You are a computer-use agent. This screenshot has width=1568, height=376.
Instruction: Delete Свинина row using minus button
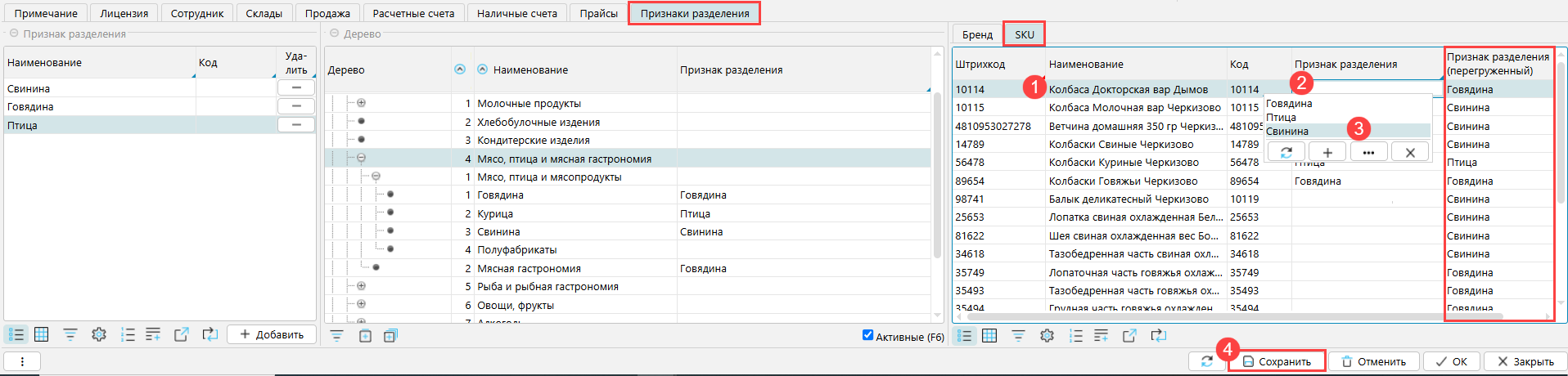pyautogui.click(x=296, y=88)
